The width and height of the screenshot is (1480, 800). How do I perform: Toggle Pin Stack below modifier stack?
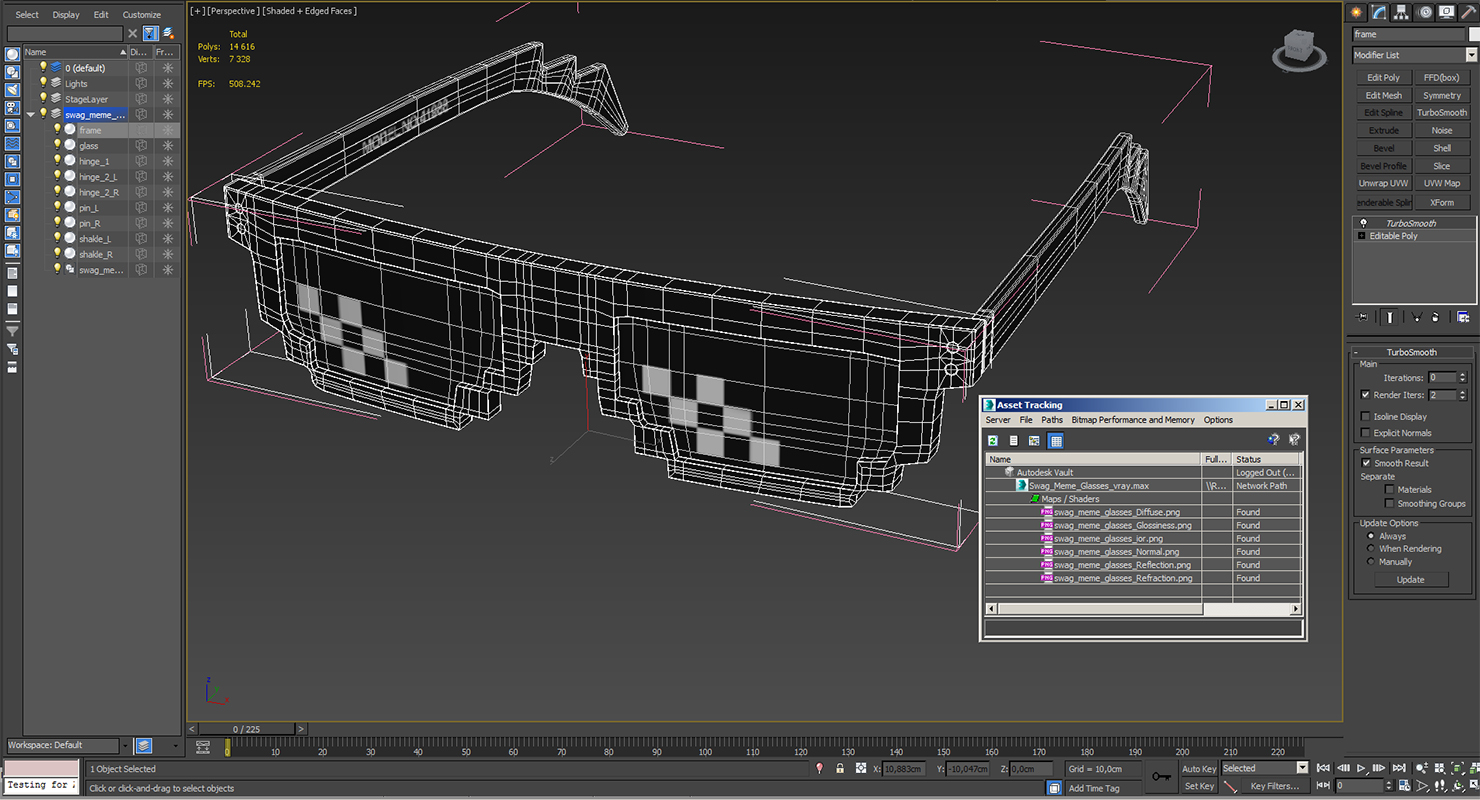pos(1362,317)
